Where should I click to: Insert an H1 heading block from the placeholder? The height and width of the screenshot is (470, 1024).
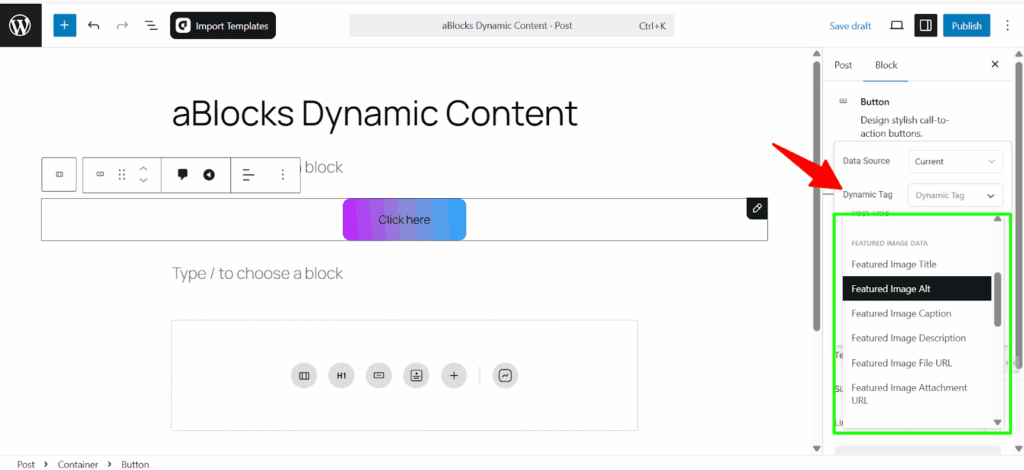point(341,375)
